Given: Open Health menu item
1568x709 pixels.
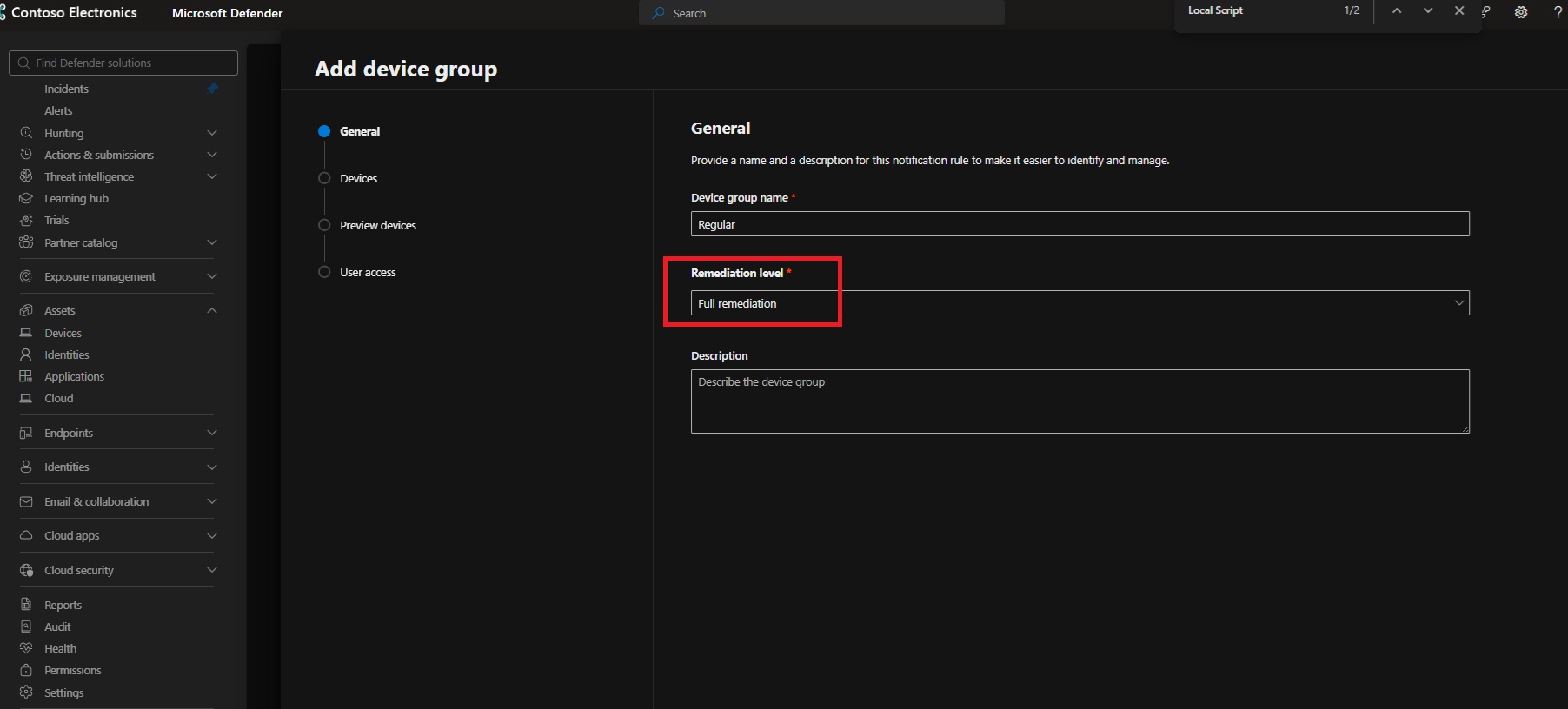Looking at the screenshot, I should point(60,648).
